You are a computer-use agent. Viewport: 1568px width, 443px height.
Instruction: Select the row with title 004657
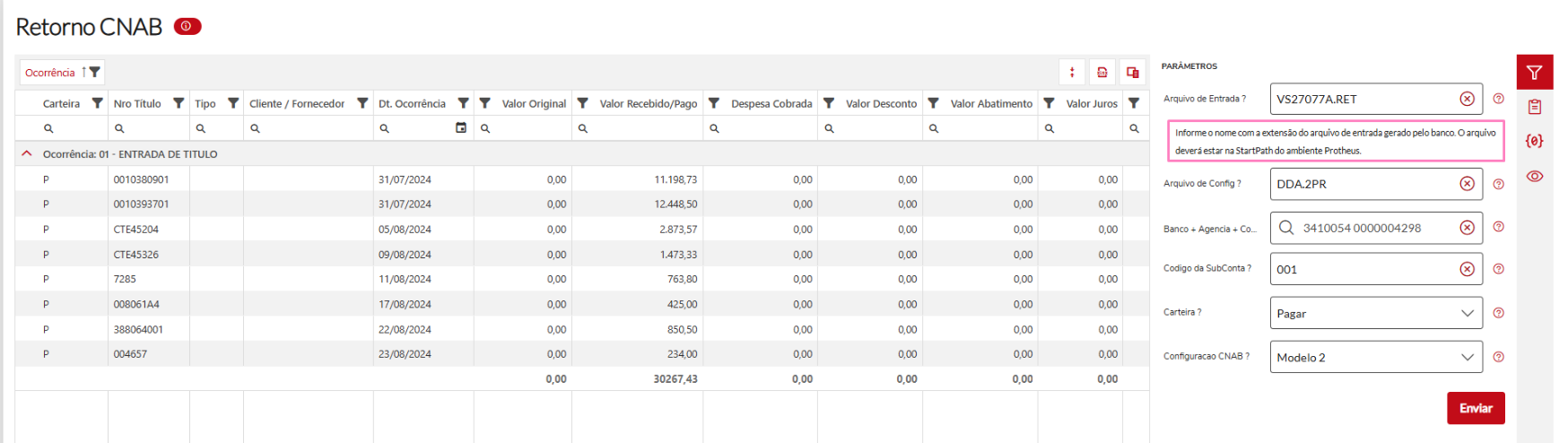582,354
